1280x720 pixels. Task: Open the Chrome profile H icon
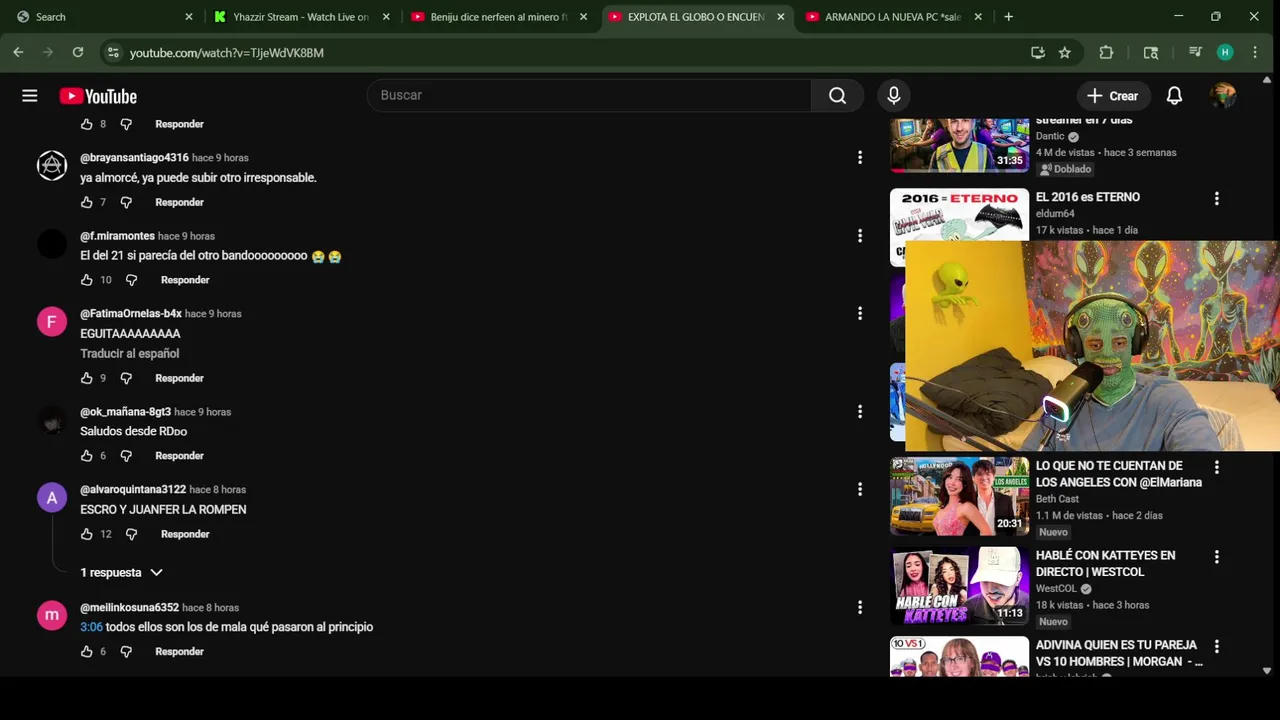coord(1225,52)
